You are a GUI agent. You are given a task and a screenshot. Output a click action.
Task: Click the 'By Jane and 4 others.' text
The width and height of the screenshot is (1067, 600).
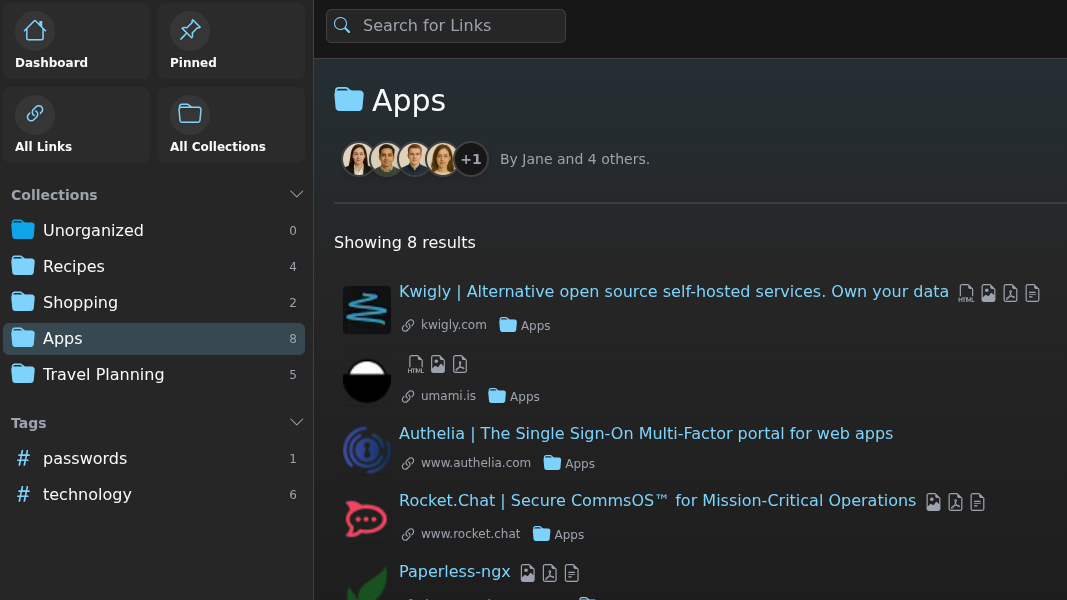click(575, 159)
